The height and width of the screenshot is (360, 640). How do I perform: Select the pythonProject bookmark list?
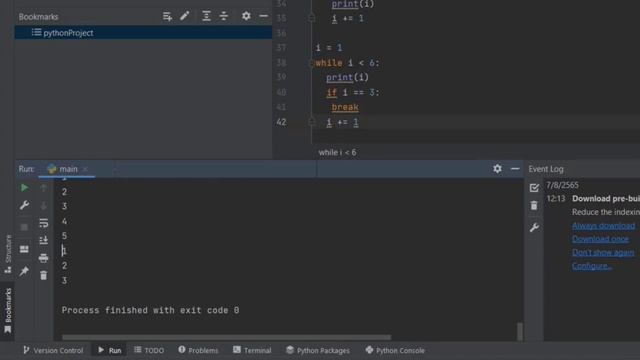click(143, 33)
